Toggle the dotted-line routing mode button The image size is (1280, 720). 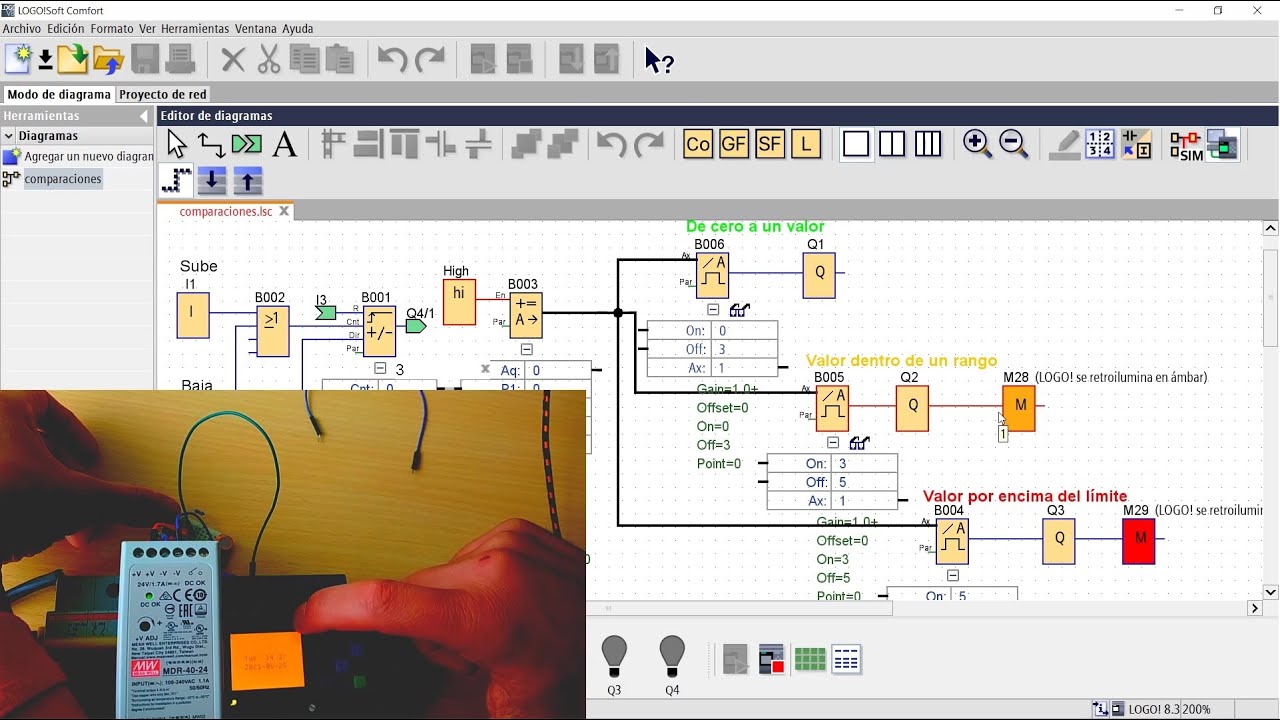coord(176,181)
